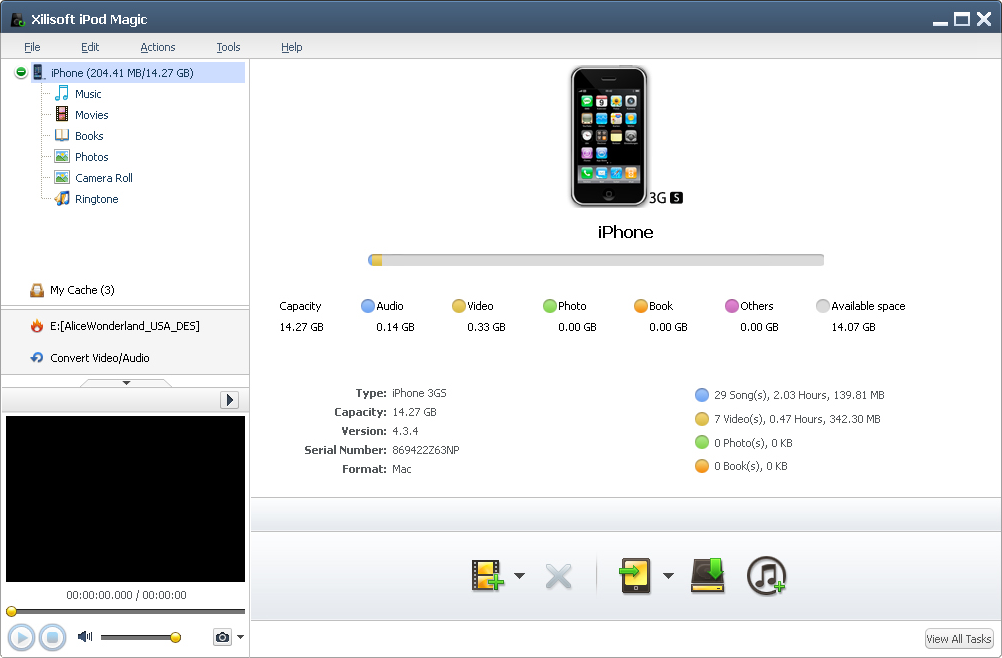Click '7 Video(s), 0.47 Hours, 342.30 MB'
The width and height of the screenshot is (1002, 658).
tap(797, 419)
